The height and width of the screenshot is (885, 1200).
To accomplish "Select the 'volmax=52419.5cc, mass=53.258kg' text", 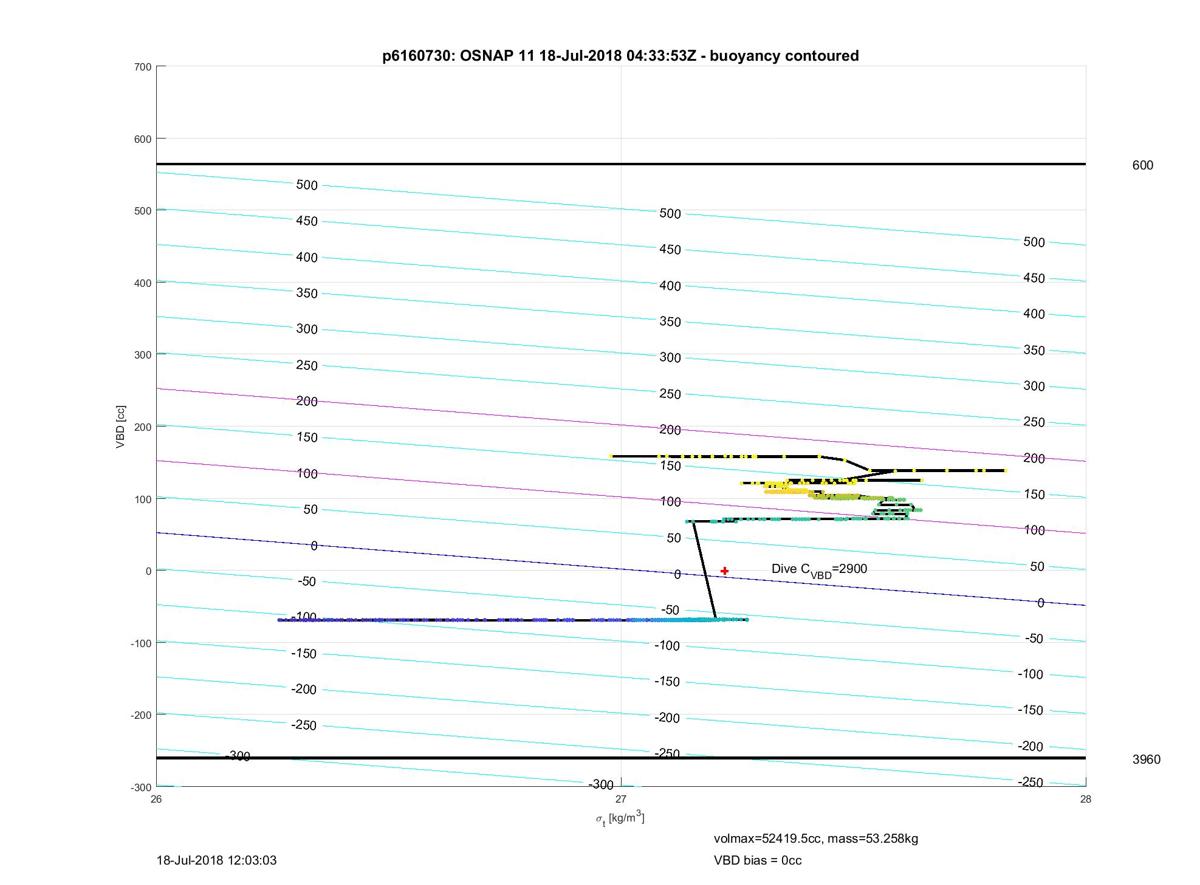I will [815, 838].
